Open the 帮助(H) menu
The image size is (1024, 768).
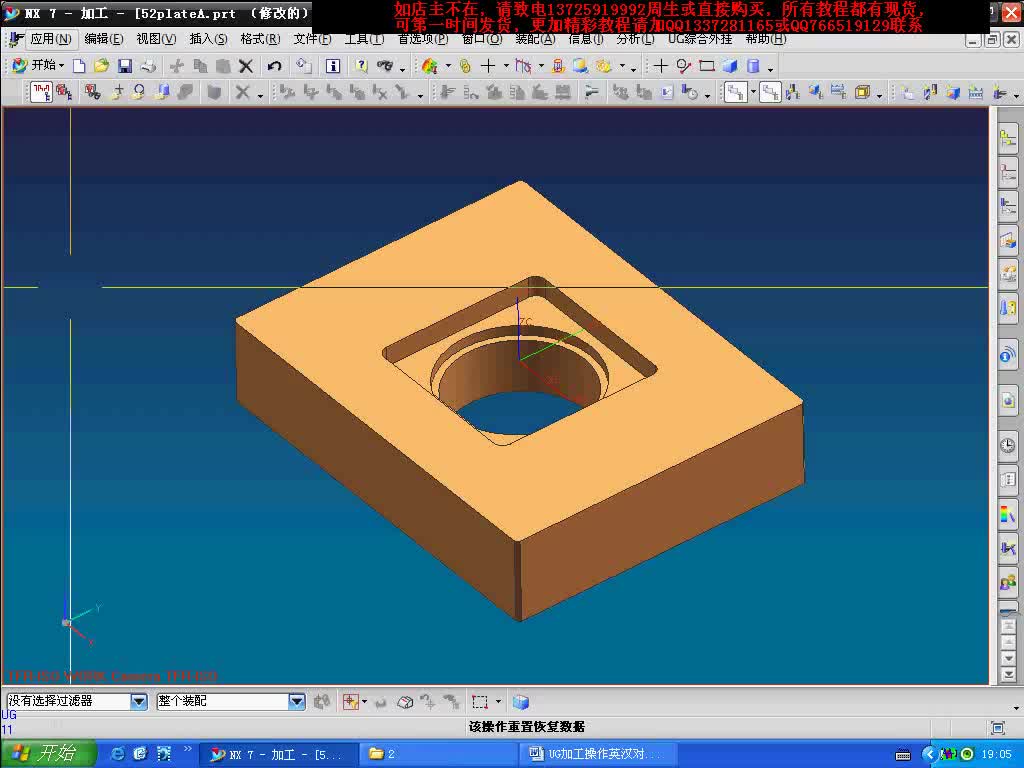click(x=765, y=39)
